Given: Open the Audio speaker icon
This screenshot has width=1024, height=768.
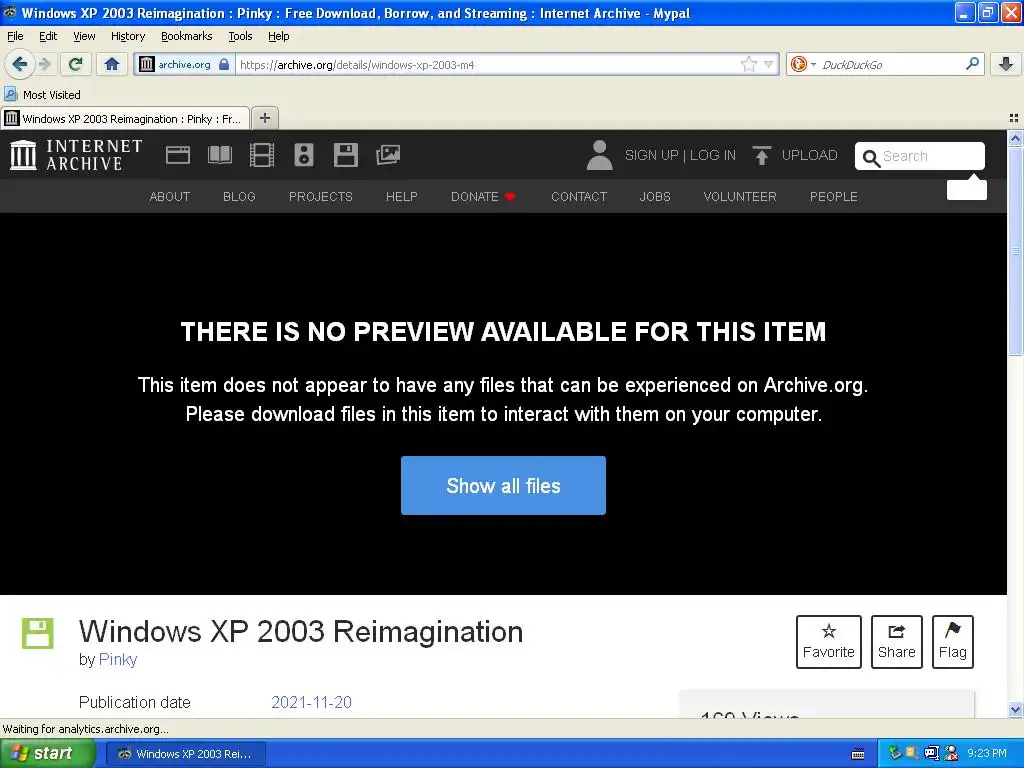Looking at the screenshot, I should point(304,155).
